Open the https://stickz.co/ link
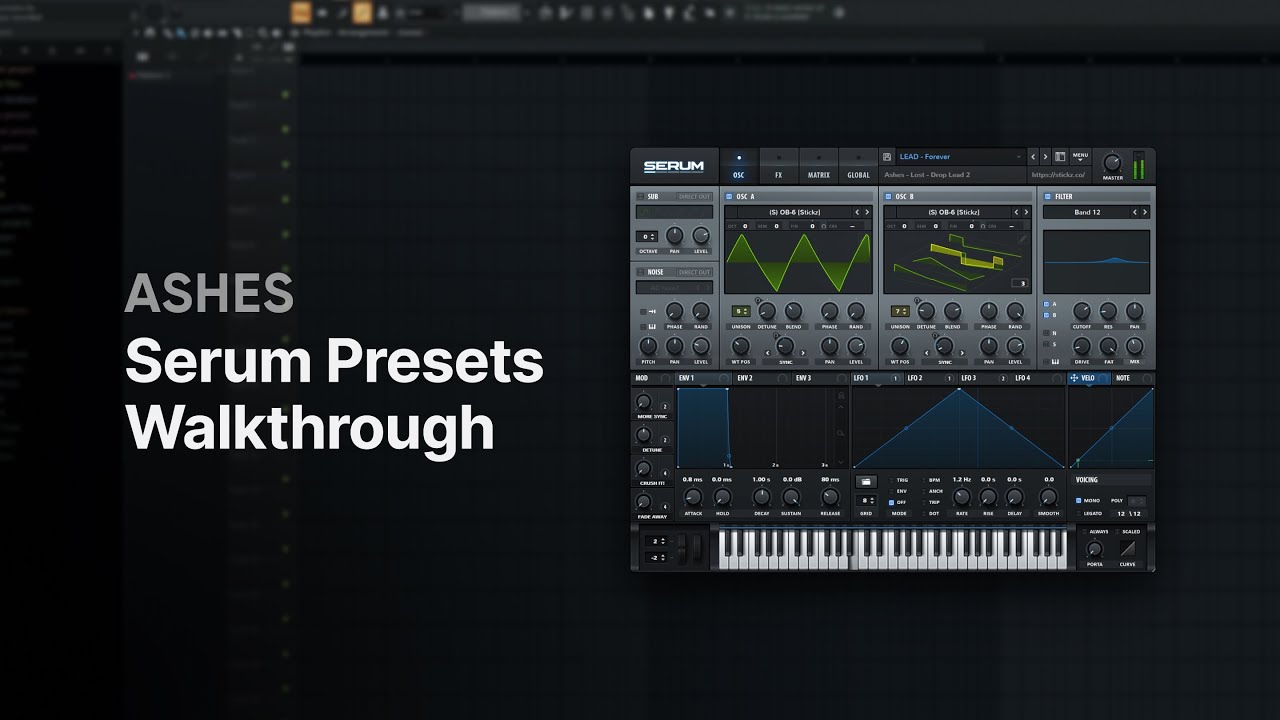The height and width of the screenshot is (720, 1280). click(1058, 175)
